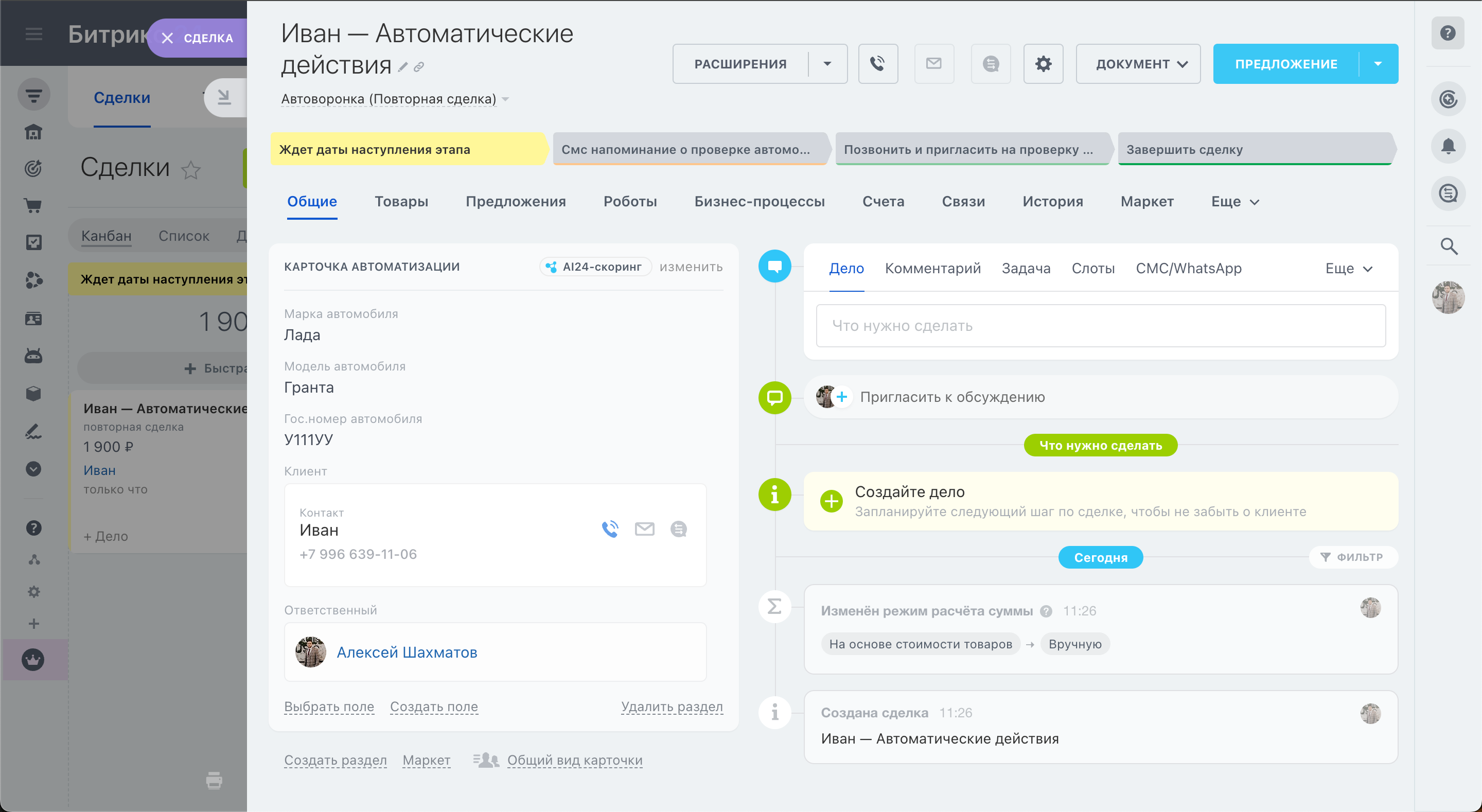This screenshot has width=1482, height=812.
Task: Call contact Иван via phone icon
Action: point(610,529)
